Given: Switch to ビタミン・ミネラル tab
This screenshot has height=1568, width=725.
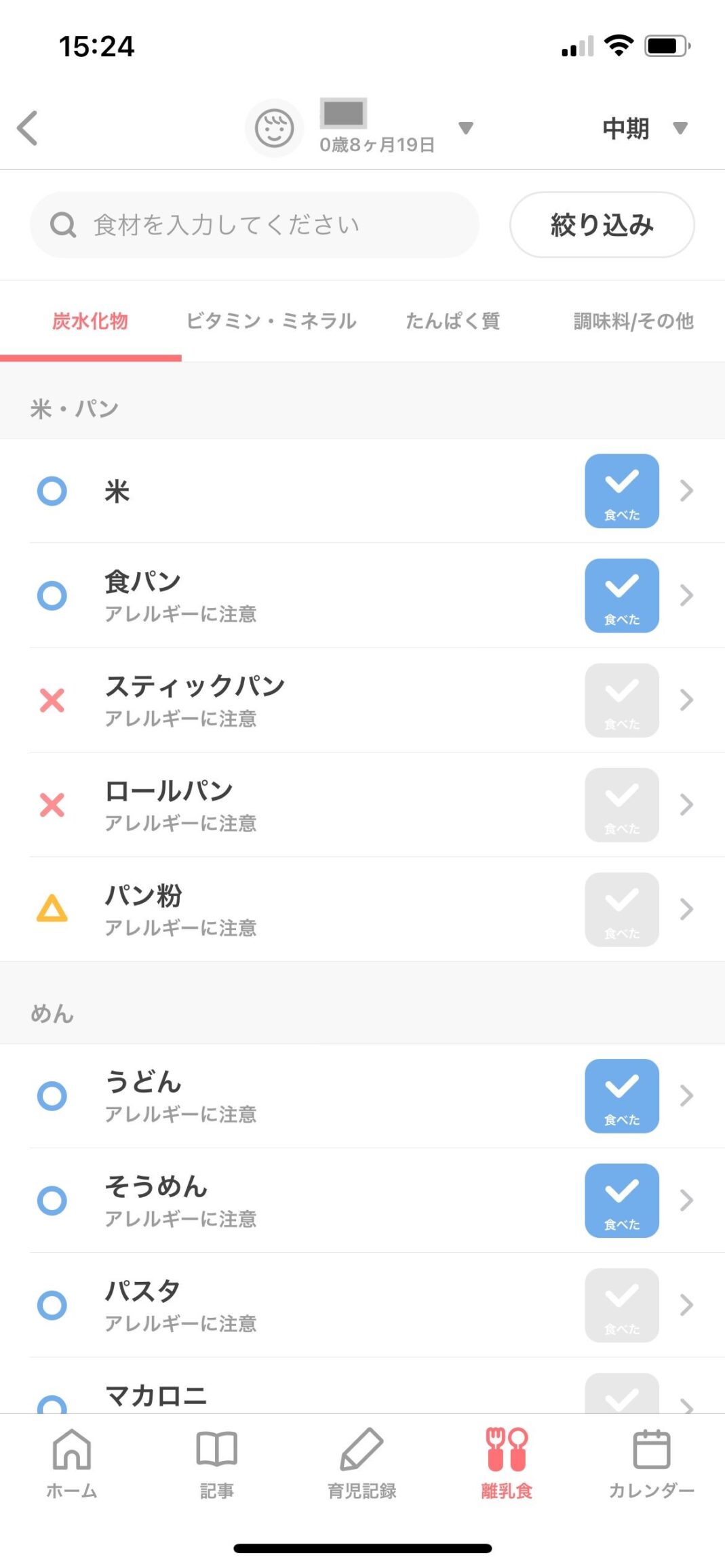Looking at the screenshot, I should 271,321.
